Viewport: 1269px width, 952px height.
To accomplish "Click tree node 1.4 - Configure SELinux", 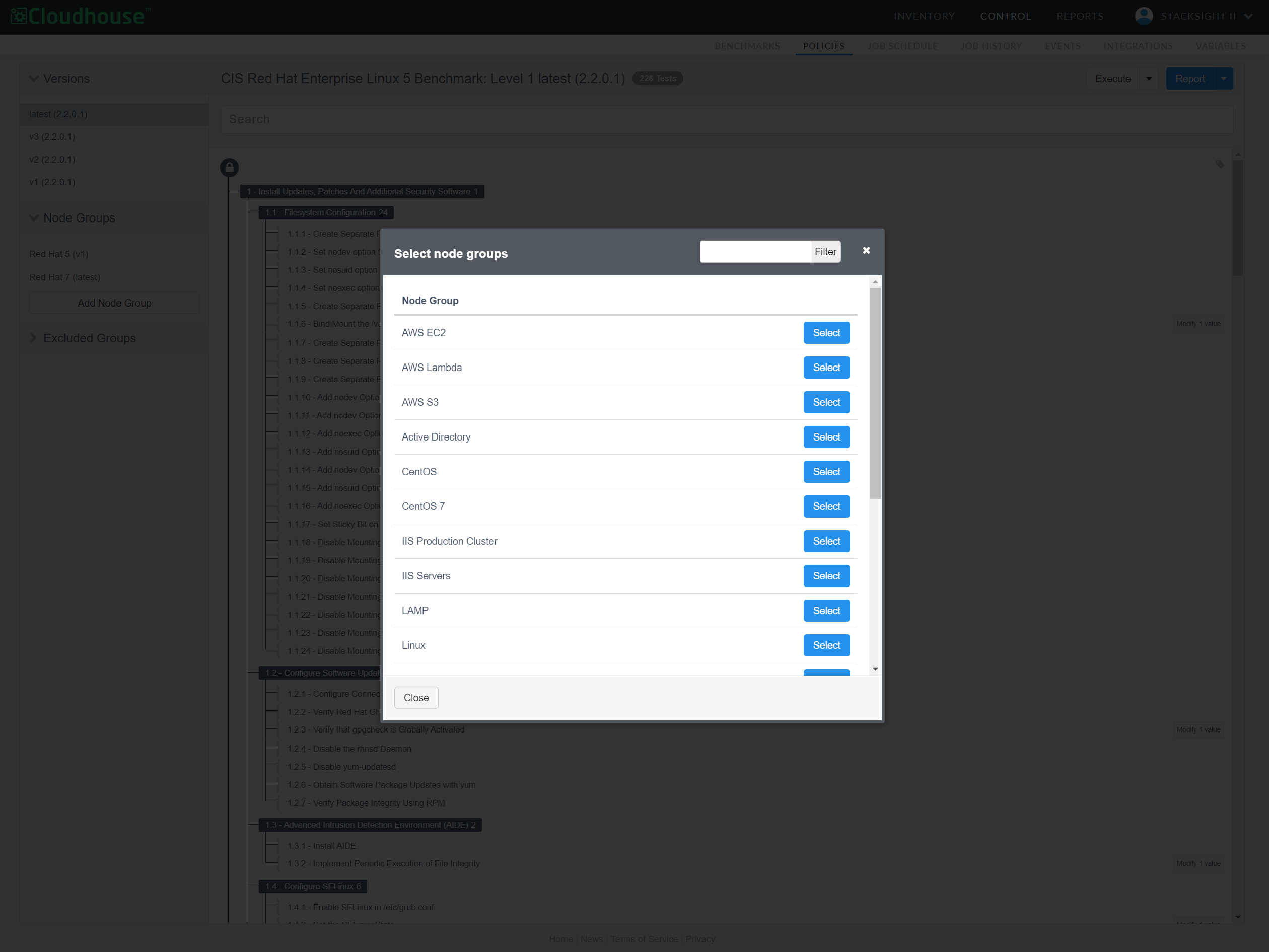I will [x=313, y=886].
